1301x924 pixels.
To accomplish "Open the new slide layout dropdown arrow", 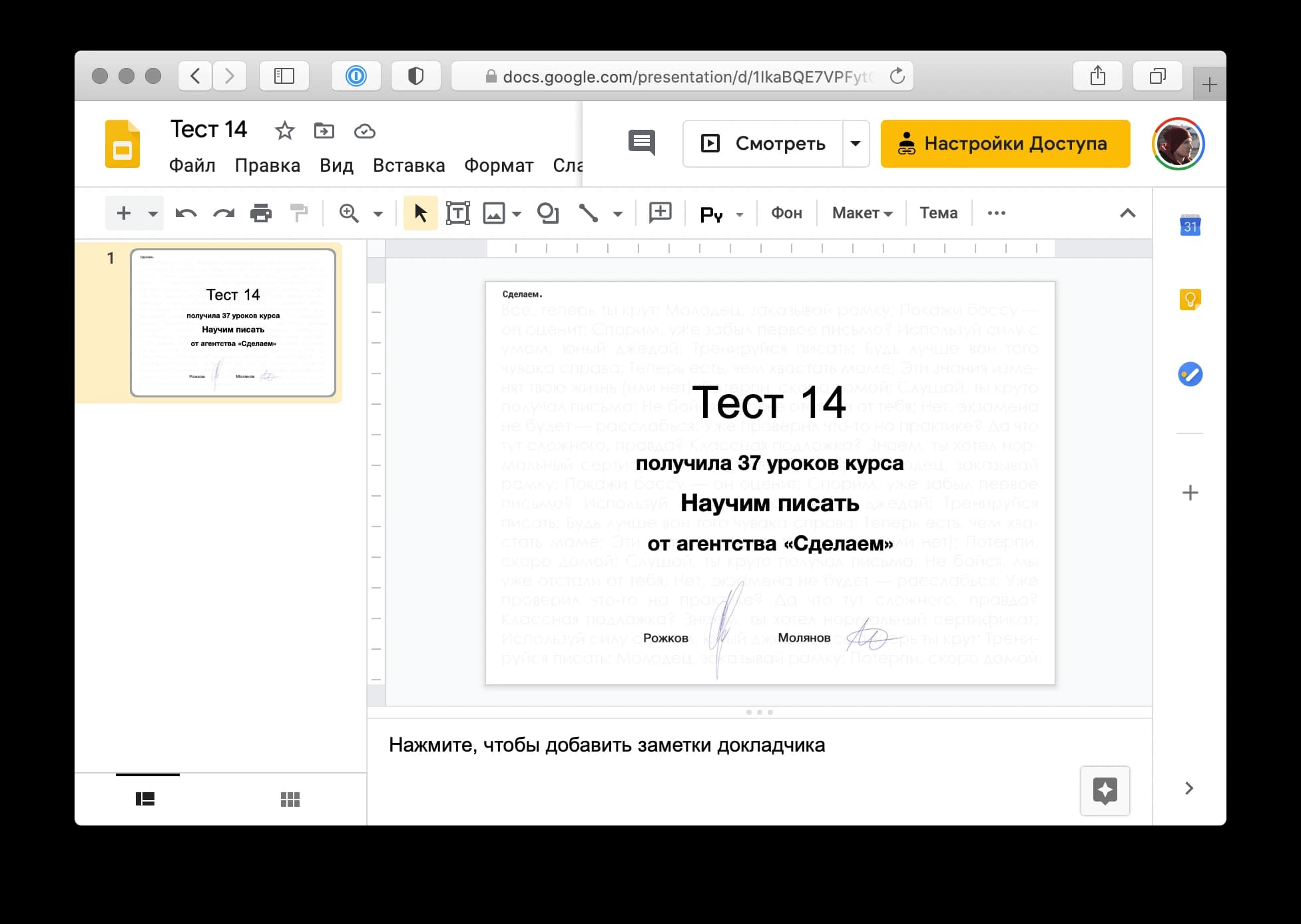I will (x=152, y=213).
